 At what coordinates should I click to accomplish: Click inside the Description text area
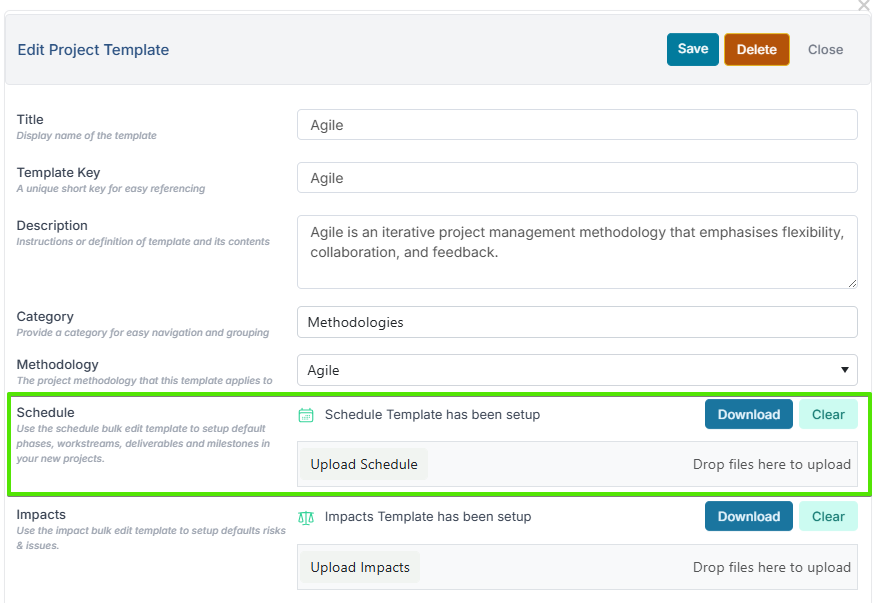tap(577, 252)
